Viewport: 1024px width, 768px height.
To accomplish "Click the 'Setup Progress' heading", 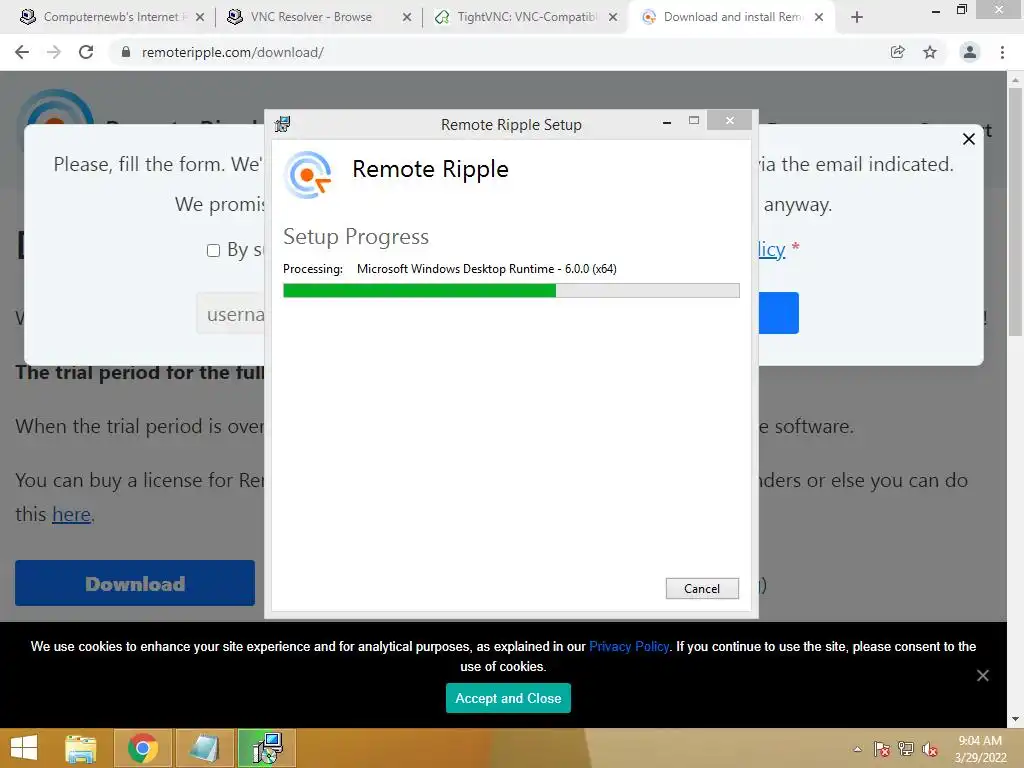I will [x=356, y=236].
